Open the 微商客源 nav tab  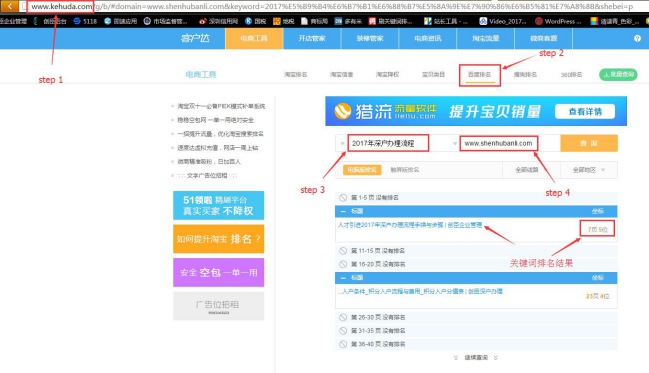coord(543,39)
